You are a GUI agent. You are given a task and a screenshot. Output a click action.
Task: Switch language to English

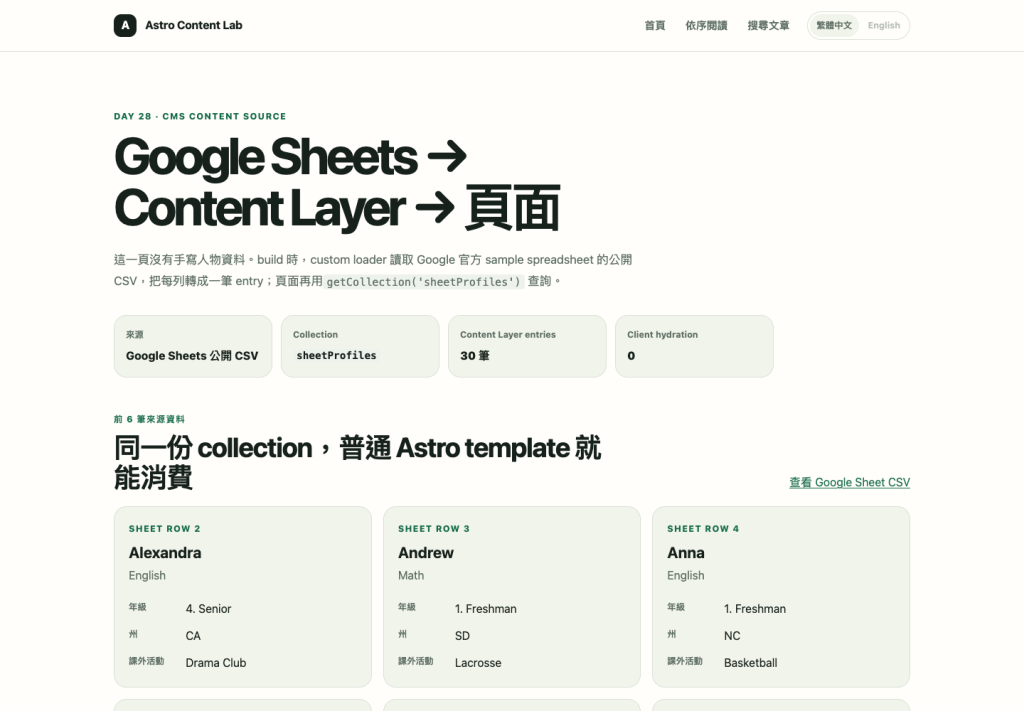point(884,25)
